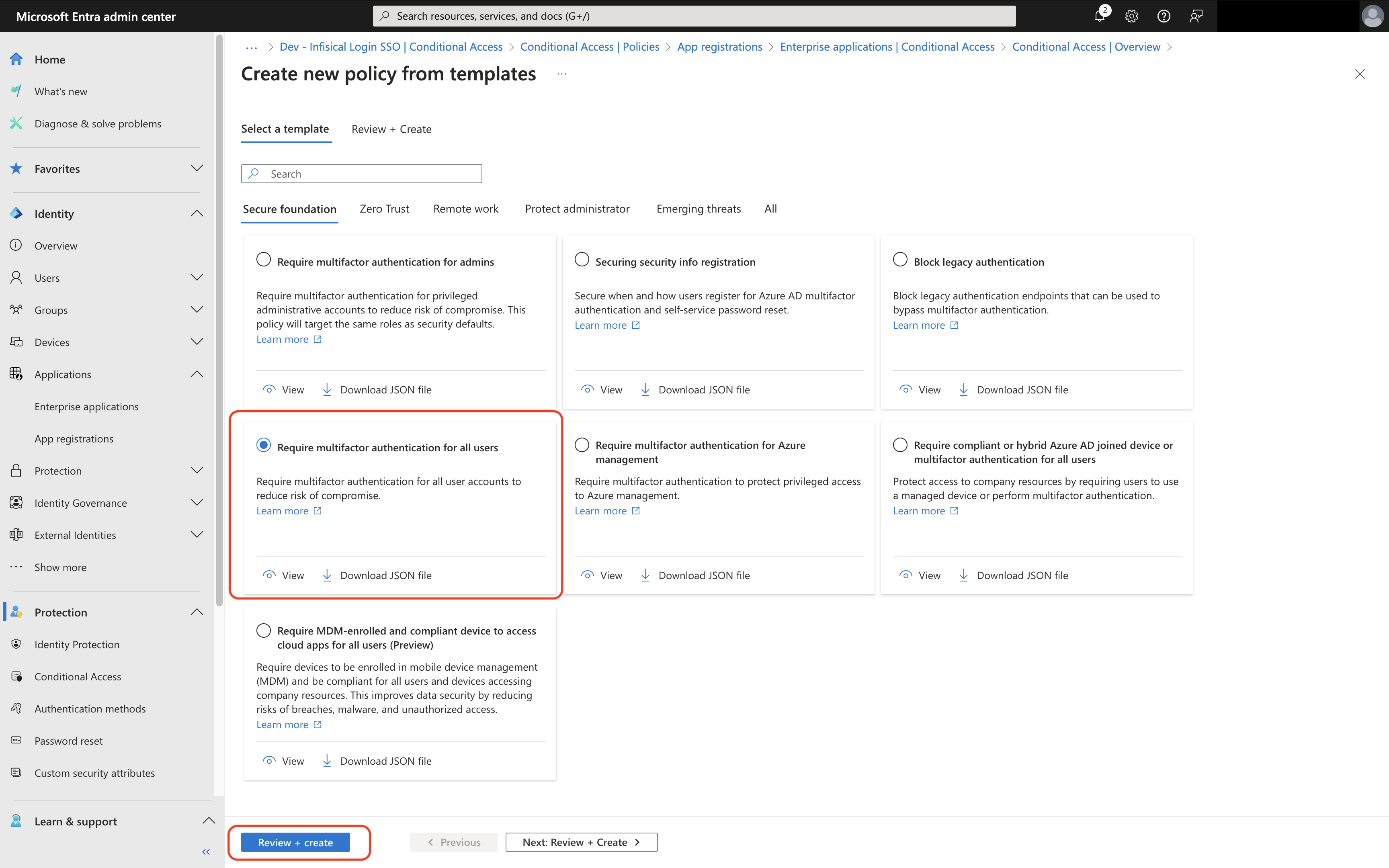Collapse the Identity section
Image resolution: width=1389 pixels, height=868 pixels.
[197, 213]
